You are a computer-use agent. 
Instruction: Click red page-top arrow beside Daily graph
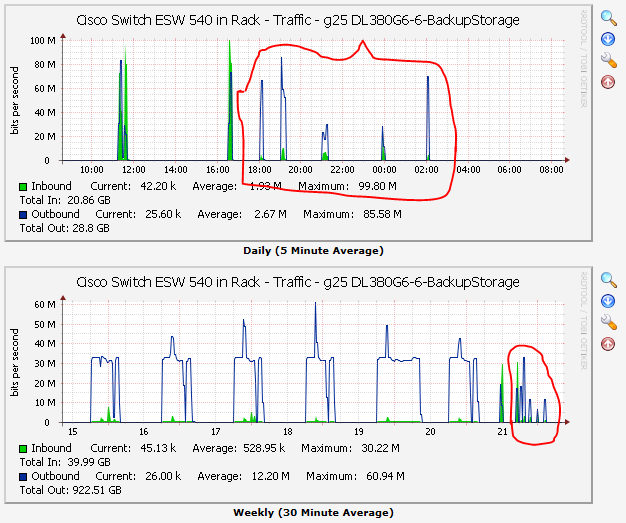coord(608,82)
